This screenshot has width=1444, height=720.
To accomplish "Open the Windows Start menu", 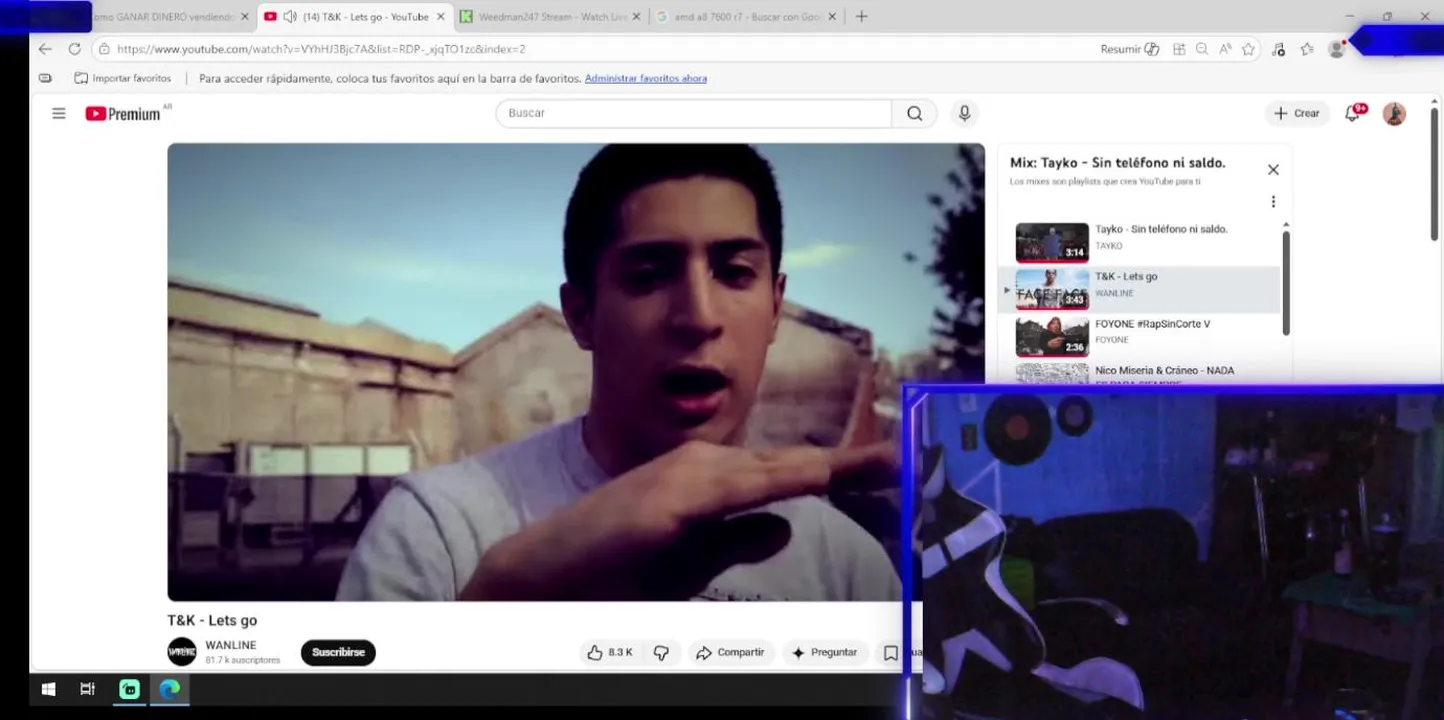I will tap(47, 688).
